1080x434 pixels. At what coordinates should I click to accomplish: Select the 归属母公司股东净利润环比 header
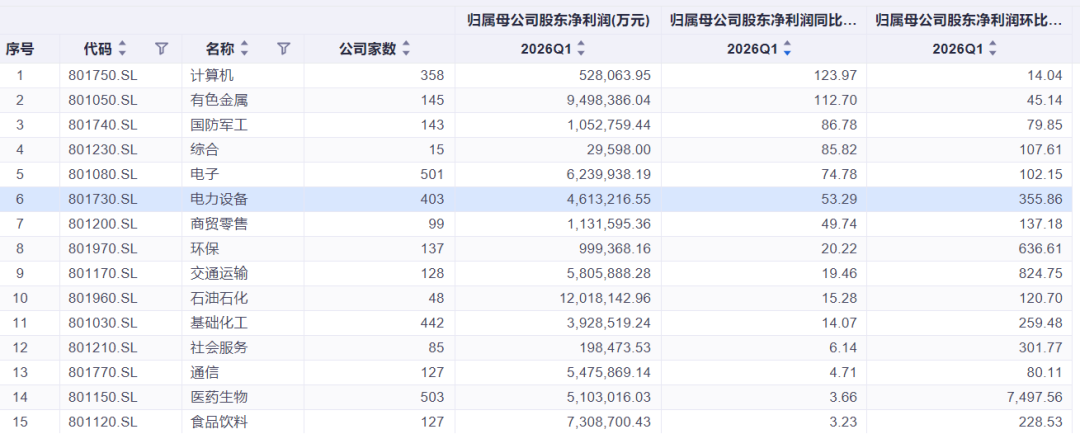[969, 21]
